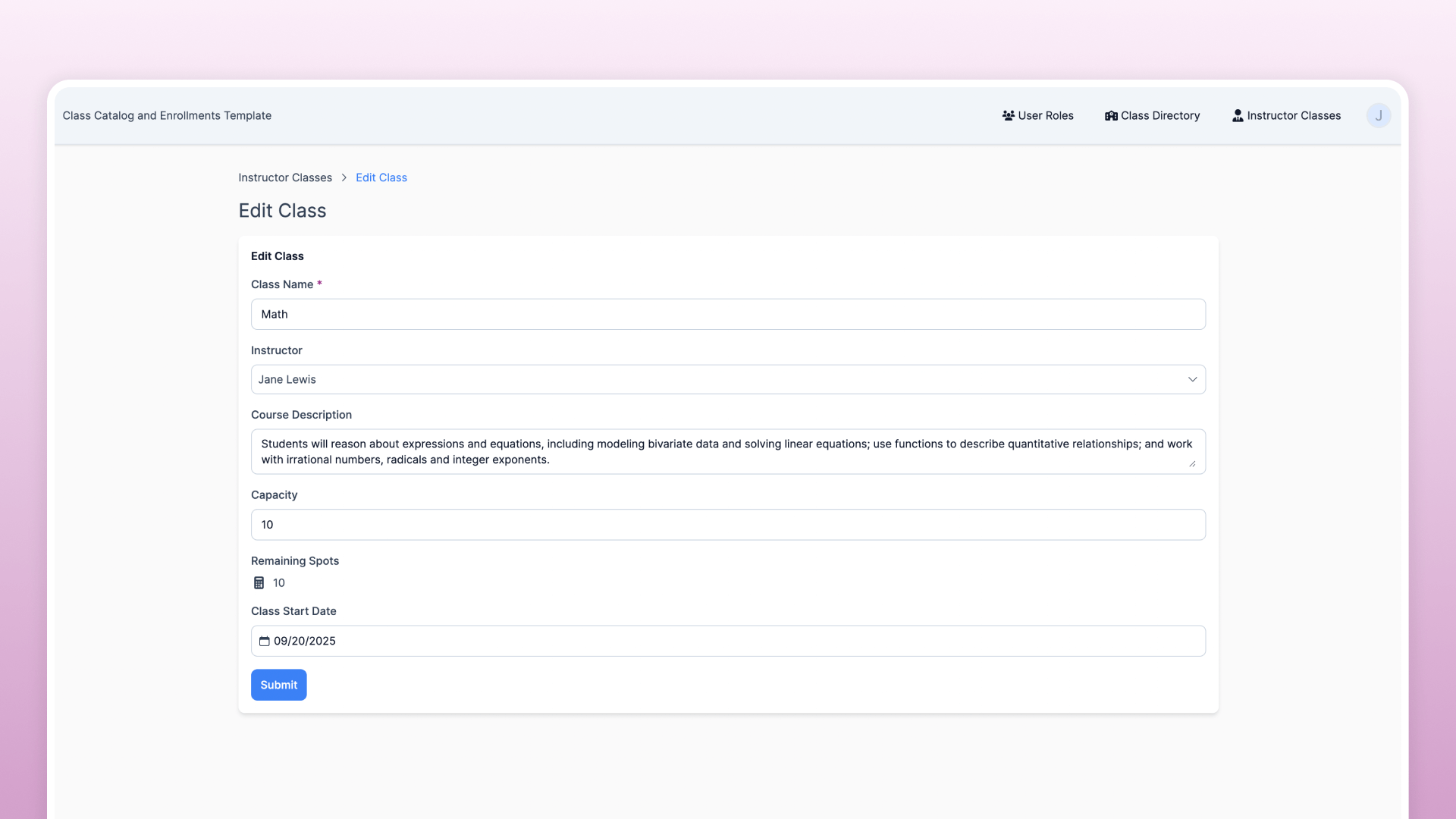Click the breadcrumb chevron separator

click(x=344, y=177)
